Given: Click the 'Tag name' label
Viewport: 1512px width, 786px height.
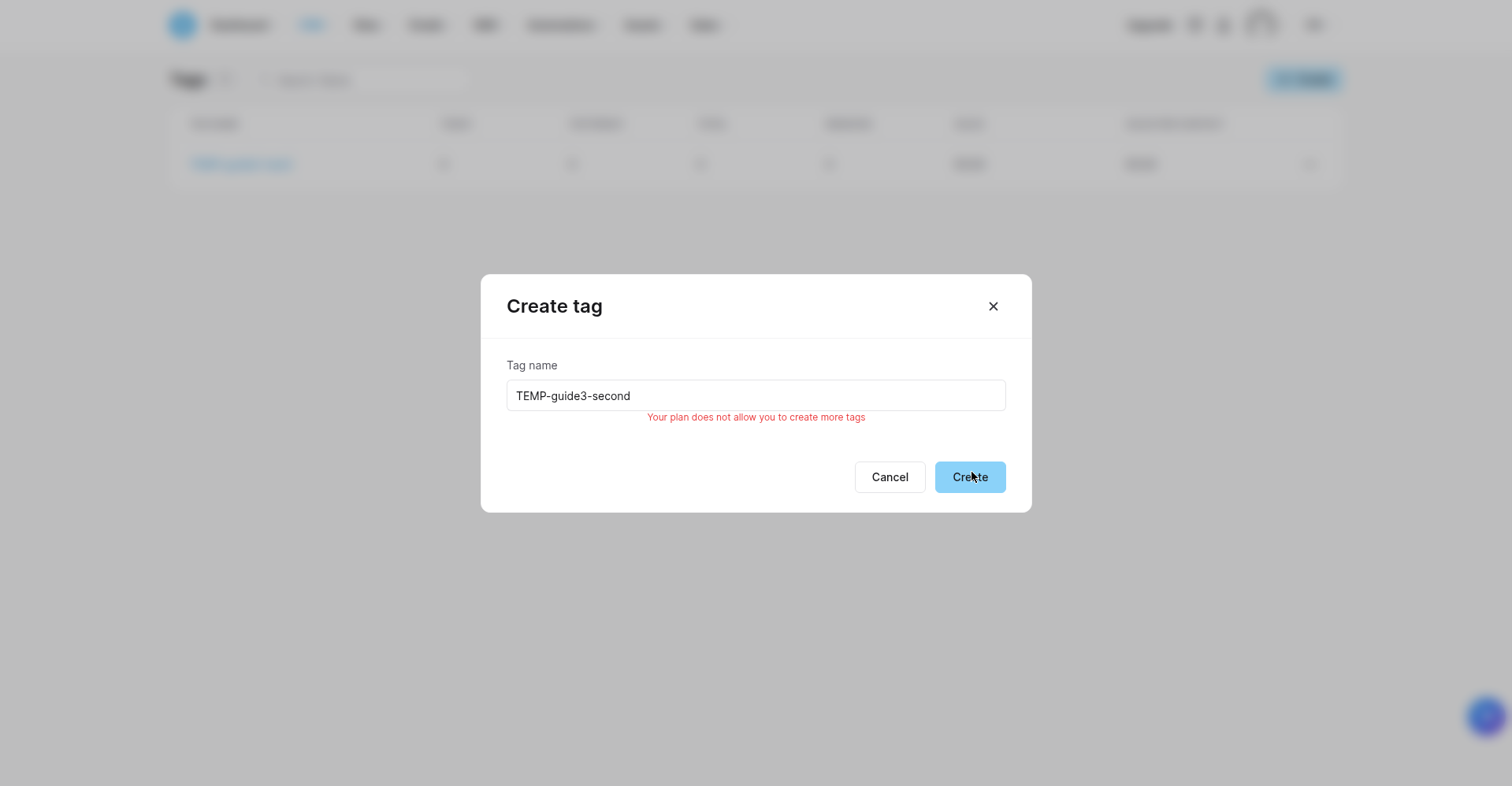Looking at the screenshot, I should 532,365.
